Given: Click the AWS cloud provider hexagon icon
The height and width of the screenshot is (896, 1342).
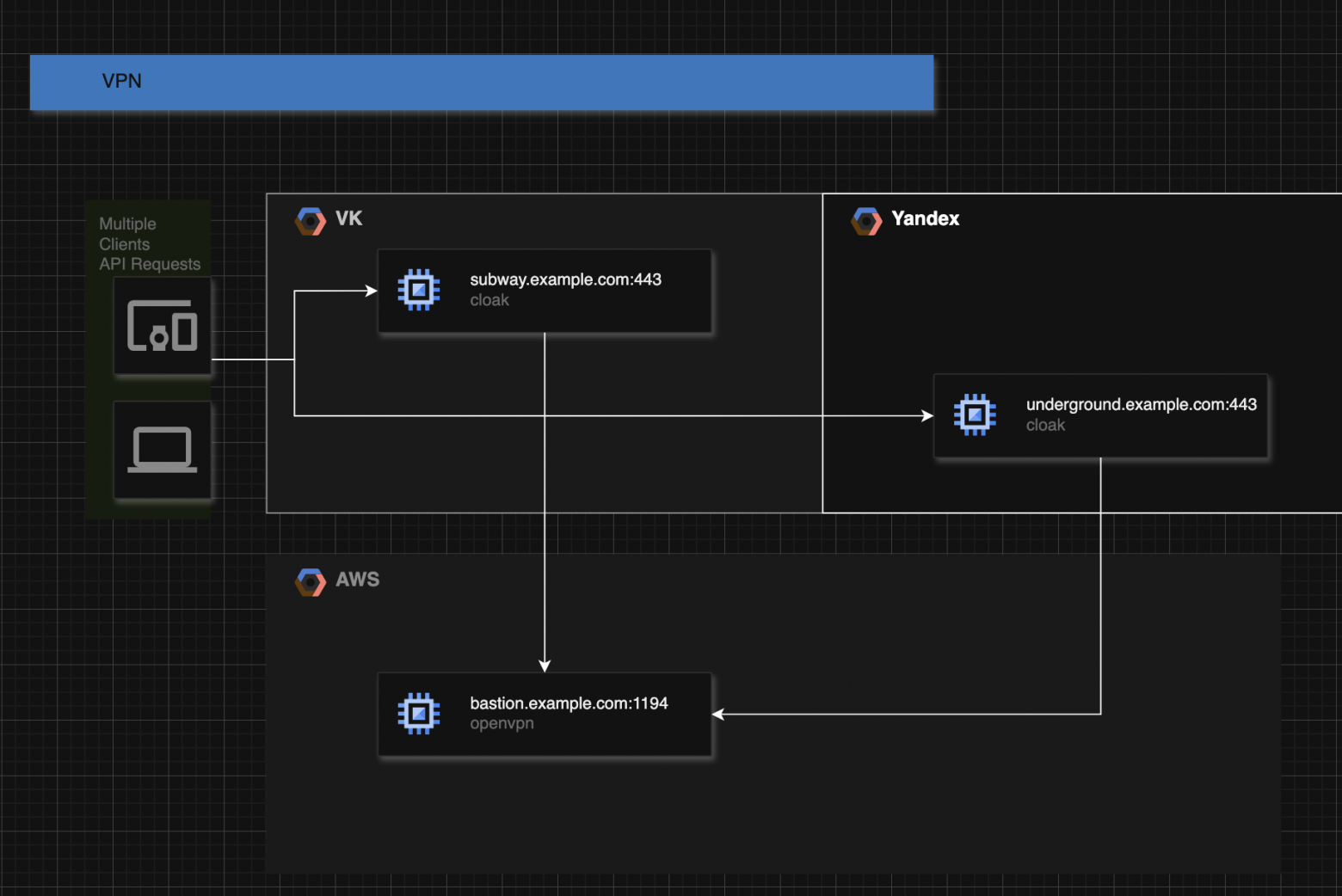Looking at the screenshot, I should [x=310, y=581].
